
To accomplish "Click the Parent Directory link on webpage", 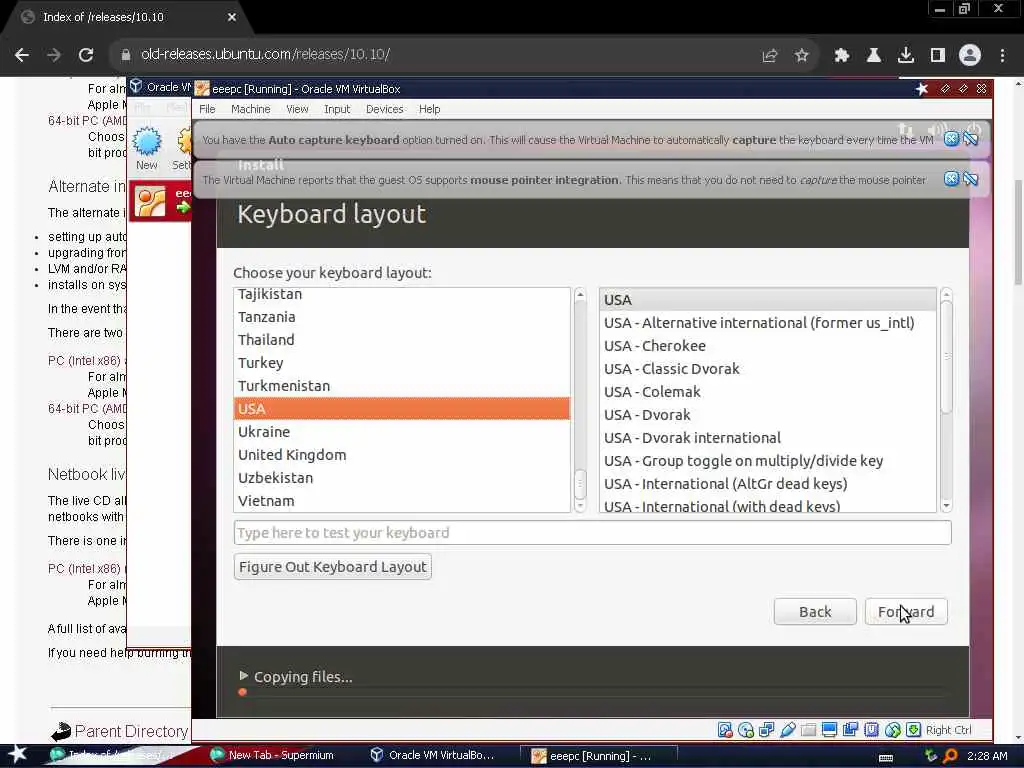I will click(131, 731).
